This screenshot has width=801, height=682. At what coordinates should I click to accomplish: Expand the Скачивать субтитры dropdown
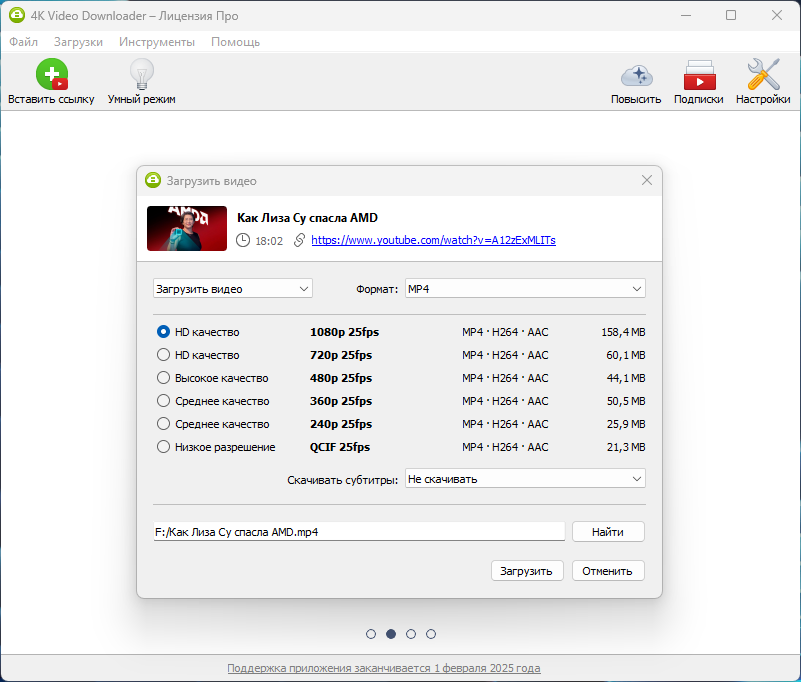pyautogui.click(x=525, y=479)
